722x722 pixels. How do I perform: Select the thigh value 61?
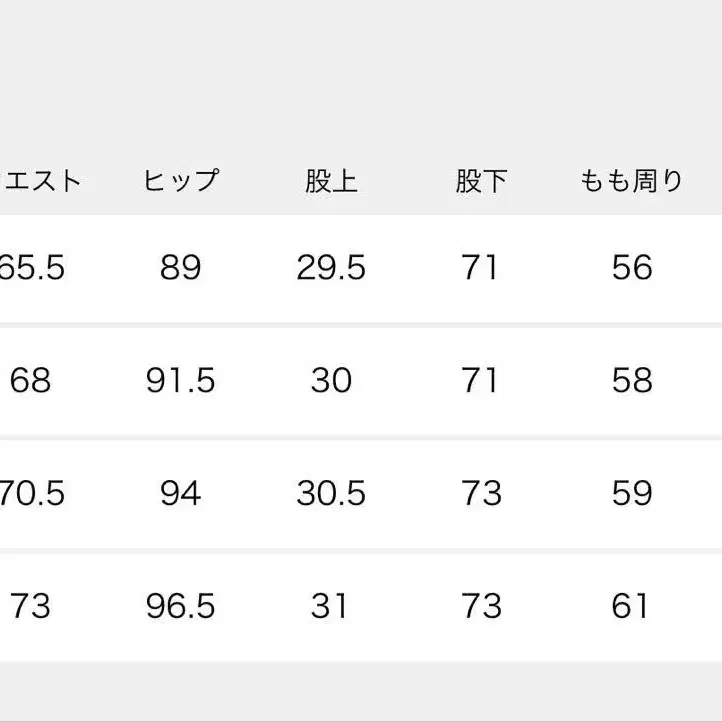[631, 606]
